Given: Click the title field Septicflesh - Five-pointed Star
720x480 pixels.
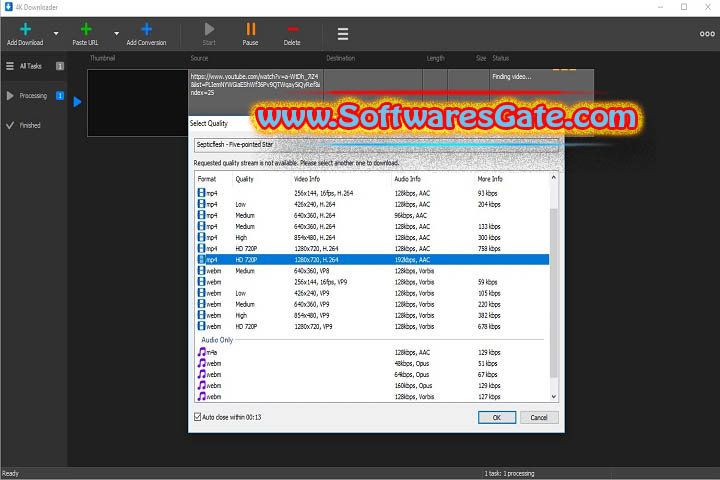Looking at the screenshot, I should point(376,145).
